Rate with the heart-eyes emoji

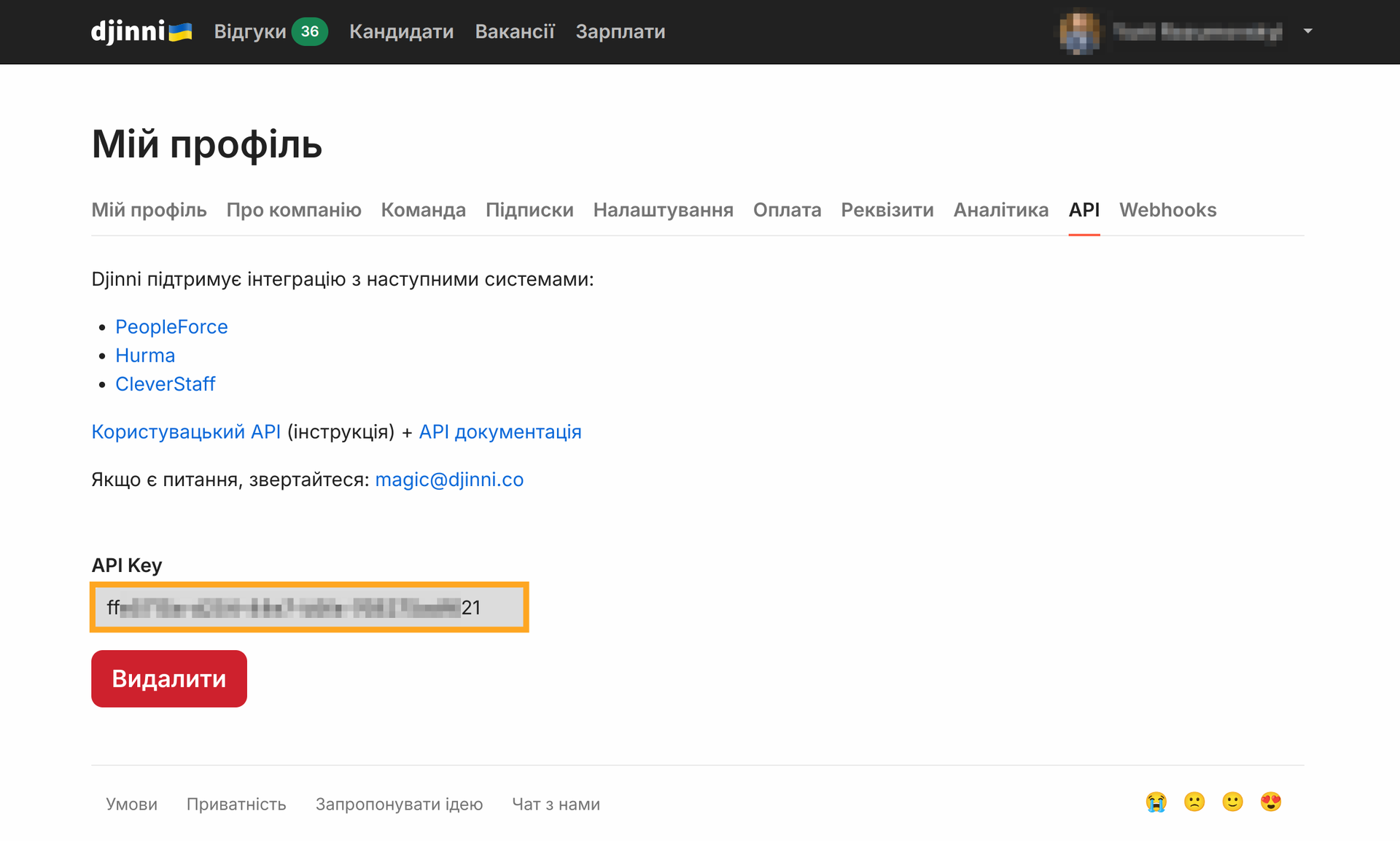click(x=1271, y=802)
